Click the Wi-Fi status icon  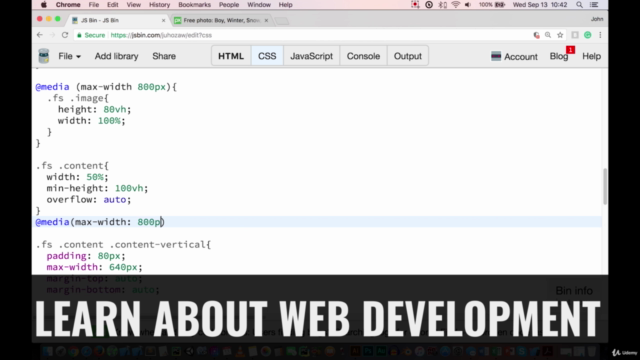click(x=456, y=5)
